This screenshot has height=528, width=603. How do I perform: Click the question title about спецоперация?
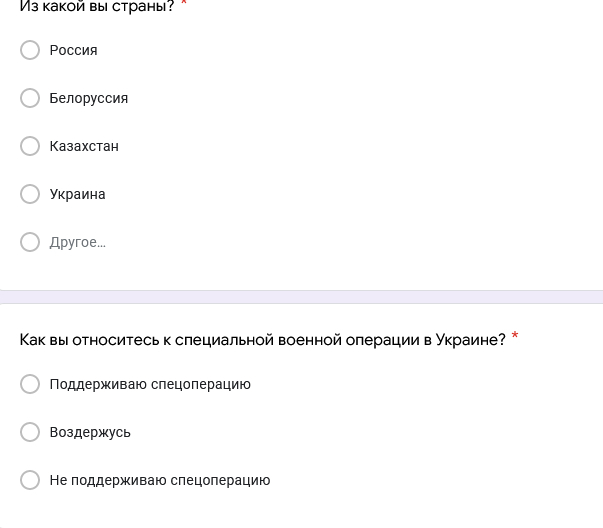262,340
